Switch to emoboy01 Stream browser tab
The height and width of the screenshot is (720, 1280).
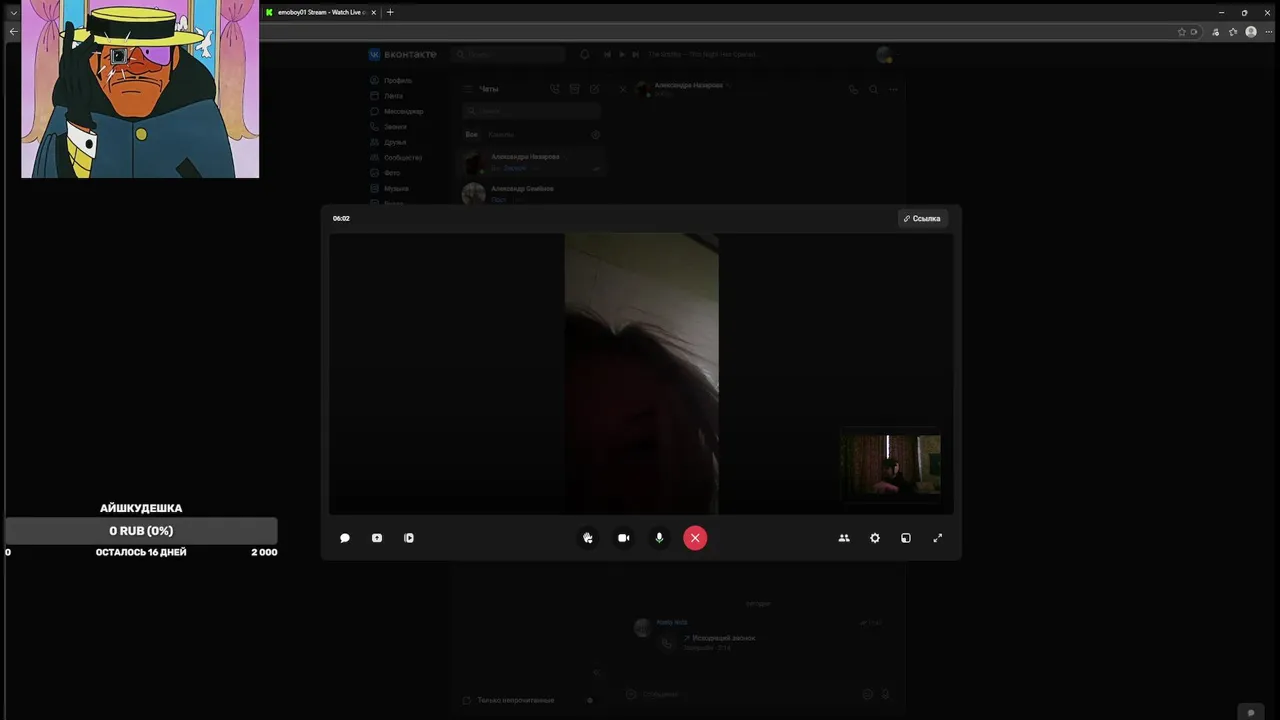(x=320, y=12)
